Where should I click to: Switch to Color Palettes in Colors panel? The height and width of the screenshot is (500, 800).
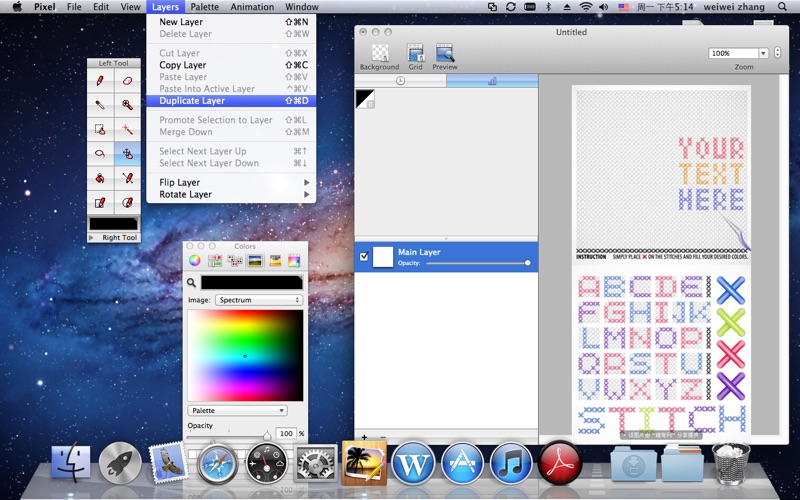coord(235,261)
